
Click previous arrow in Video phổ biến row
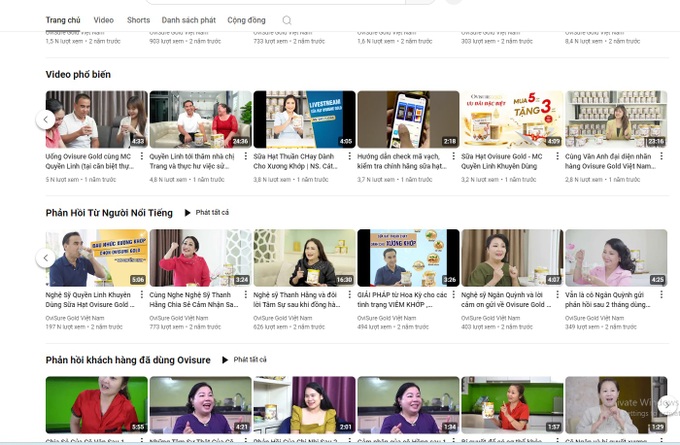click(46, 119)
